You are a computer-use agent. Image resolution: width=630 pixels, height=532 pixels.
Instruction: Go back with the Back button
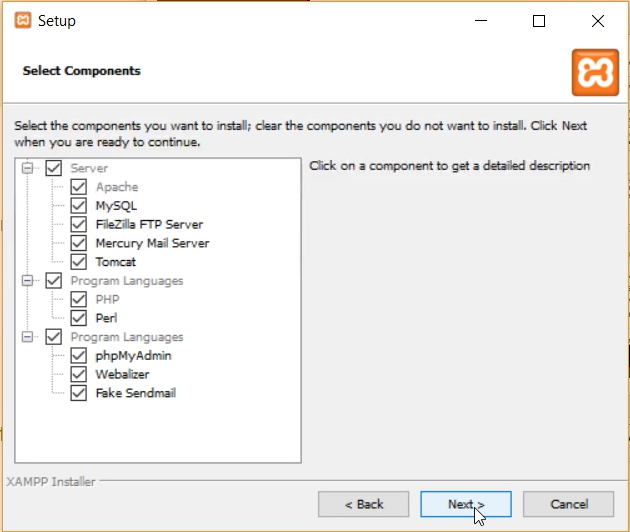click(x=364, y=504)
